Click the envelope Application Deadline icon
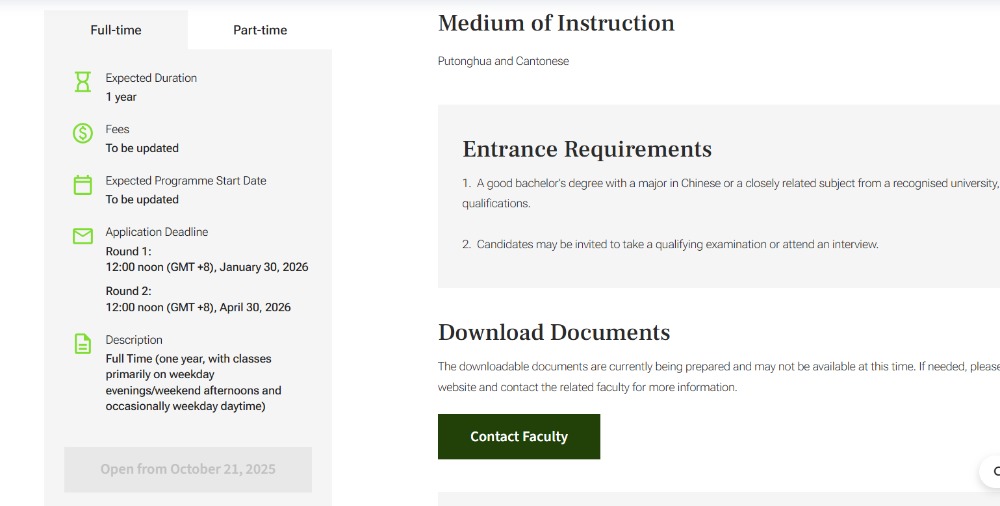1000x506 pixels. (83, 236)
